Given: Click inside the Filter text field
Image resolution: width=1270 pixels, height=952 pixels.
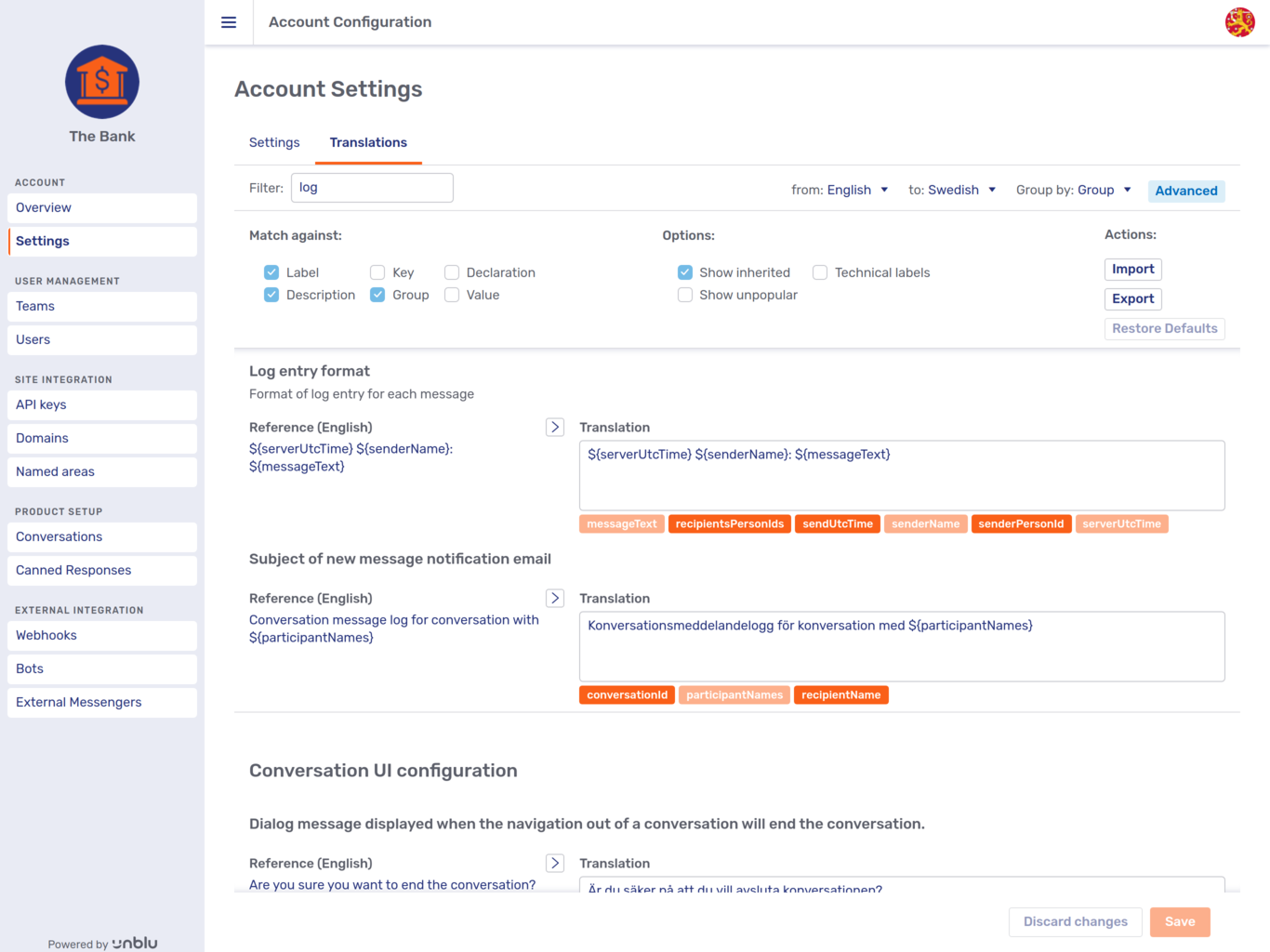Looking at the screenshot, I should coord(372,187).
